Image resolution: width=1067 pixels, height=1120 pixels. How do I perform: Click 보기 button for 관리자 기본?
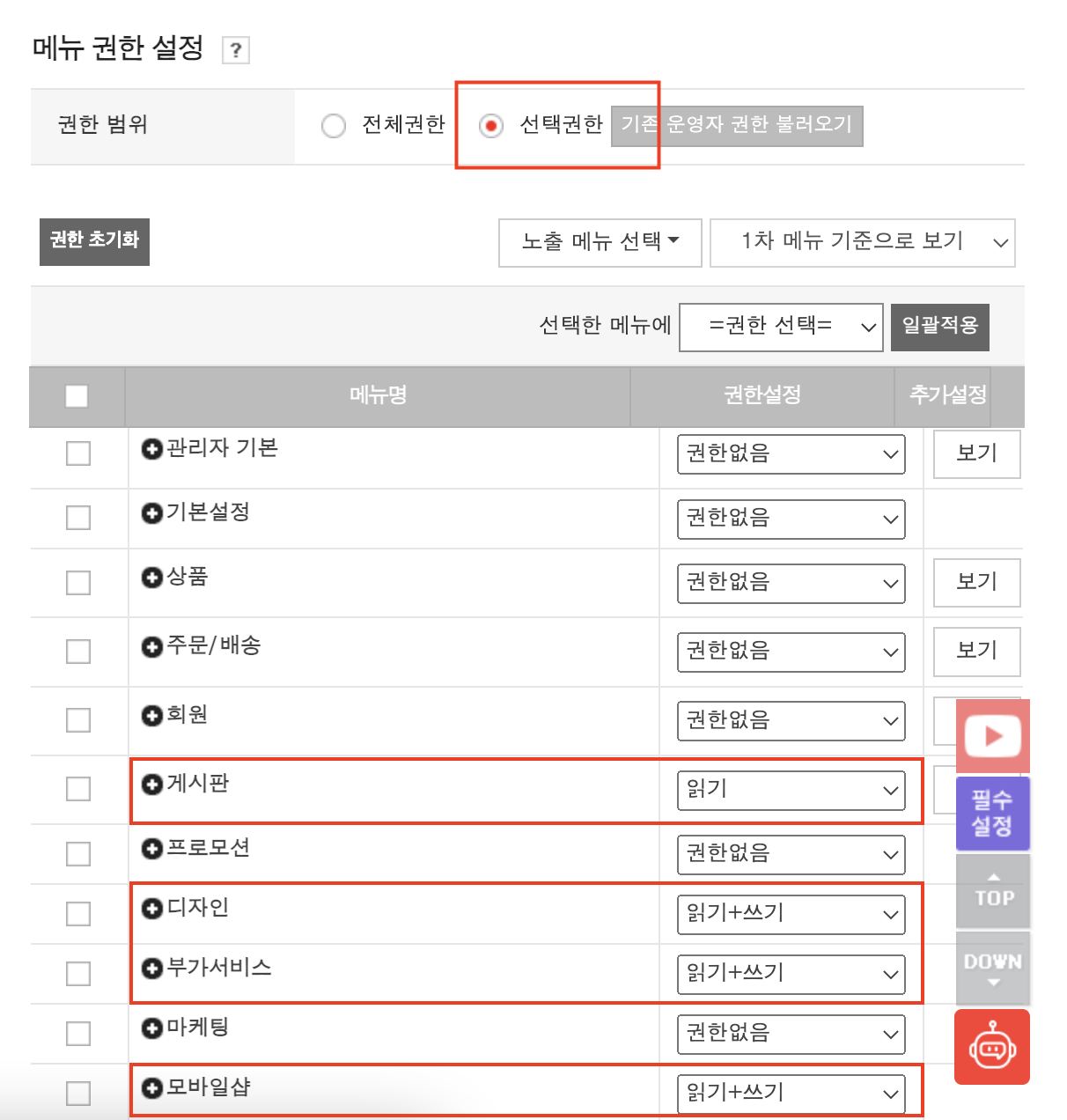point(976,453)
